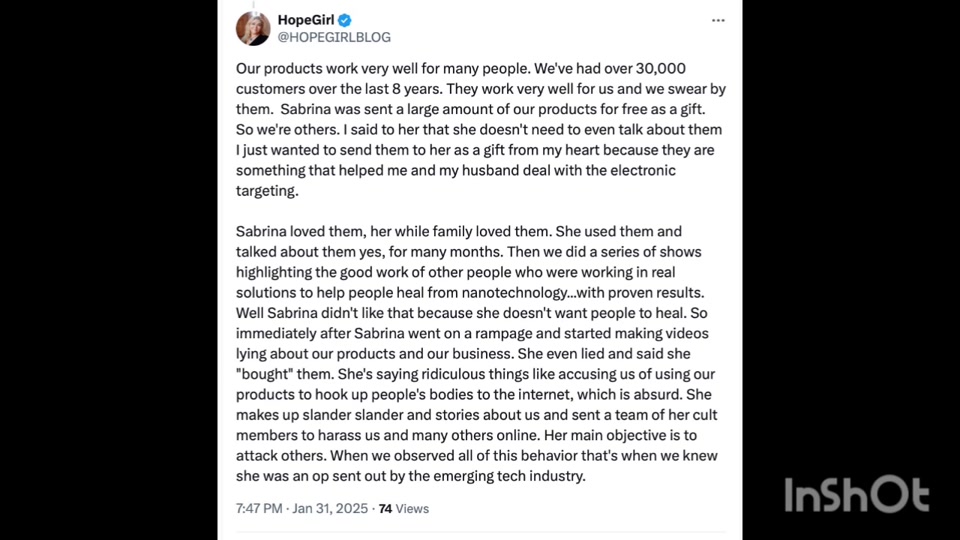Screen dimensions: 960x540
Task: Click the divider line below the timestamp
Action: [480, 532]
